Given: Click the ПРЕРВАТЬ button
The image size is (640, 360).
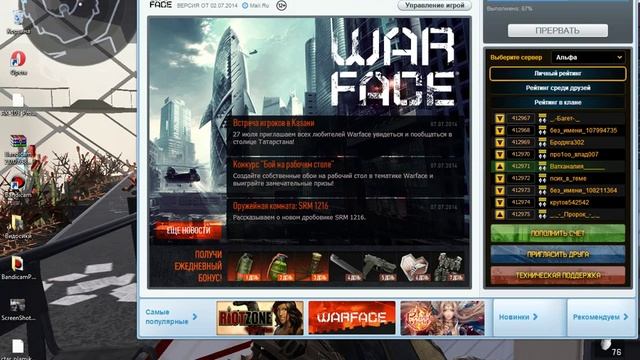Looking at the screenshot, I should (558, 31).
